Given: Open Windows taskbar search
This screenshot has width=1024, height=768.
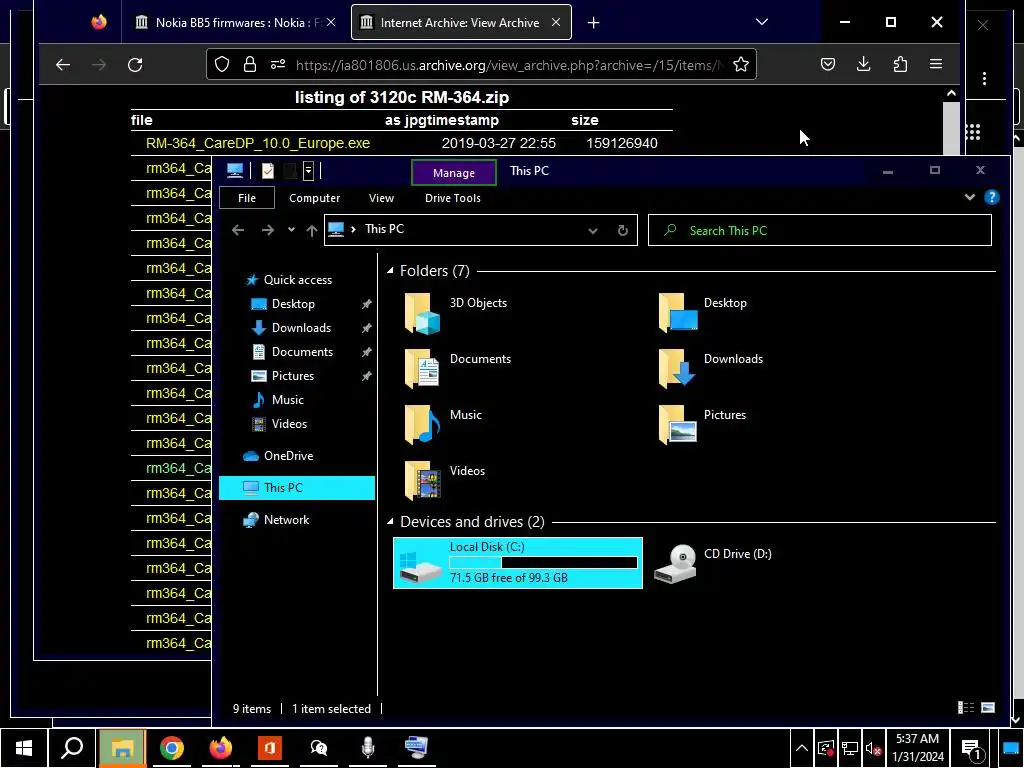Looking at the screenshot, I should [72, 748].
